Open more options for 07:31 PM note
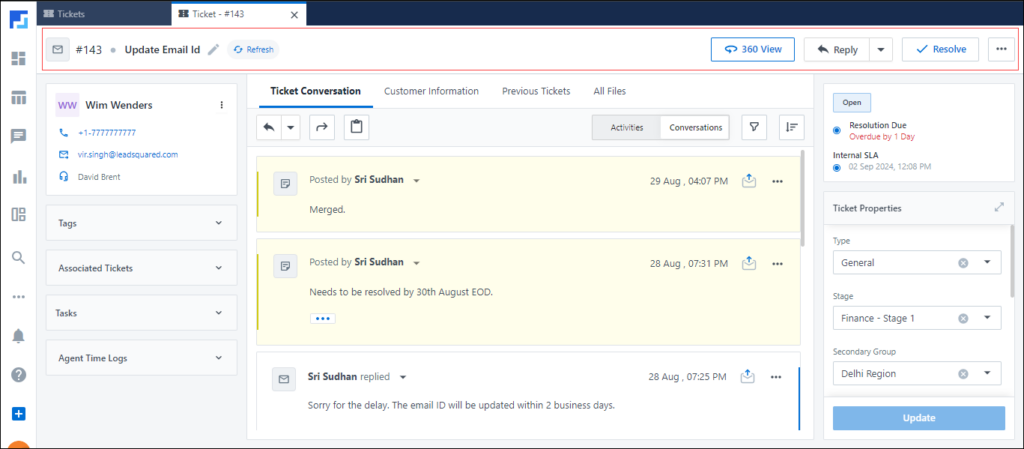1024x449 pixels. [777, 264]
